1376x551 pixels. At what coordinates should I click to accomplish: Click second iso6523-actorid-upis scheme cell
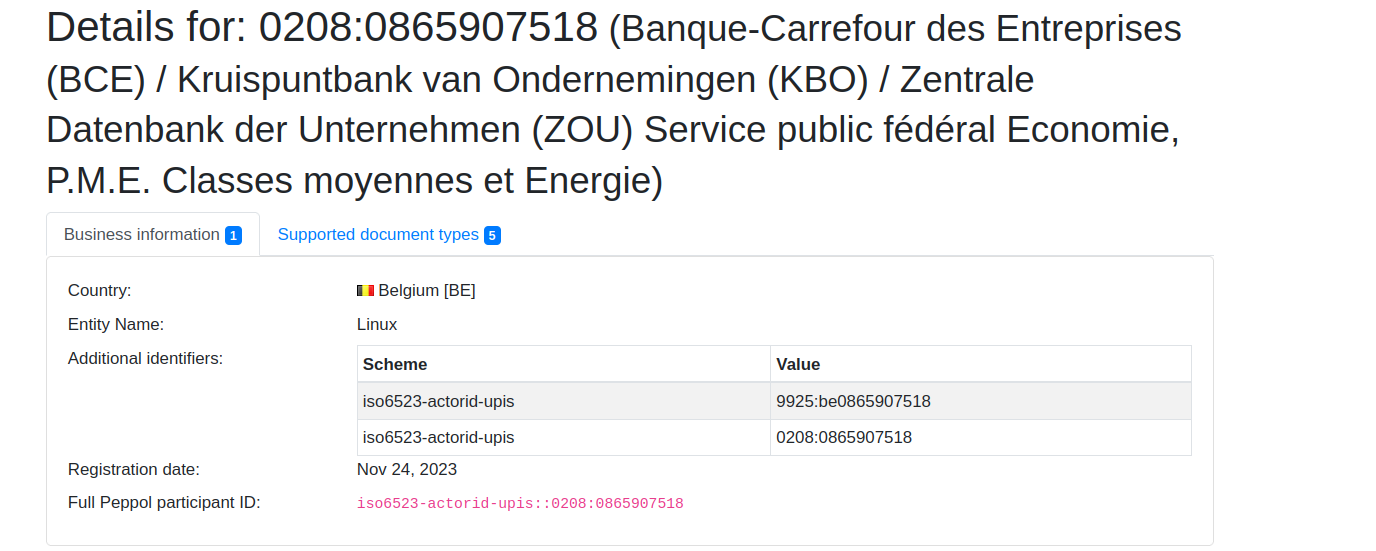[x=438, y=438]
